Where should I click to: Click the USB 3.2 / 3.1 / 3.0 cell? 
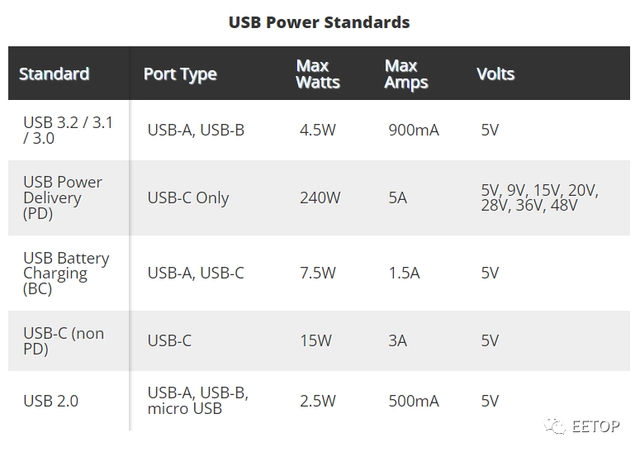(68, 130)
